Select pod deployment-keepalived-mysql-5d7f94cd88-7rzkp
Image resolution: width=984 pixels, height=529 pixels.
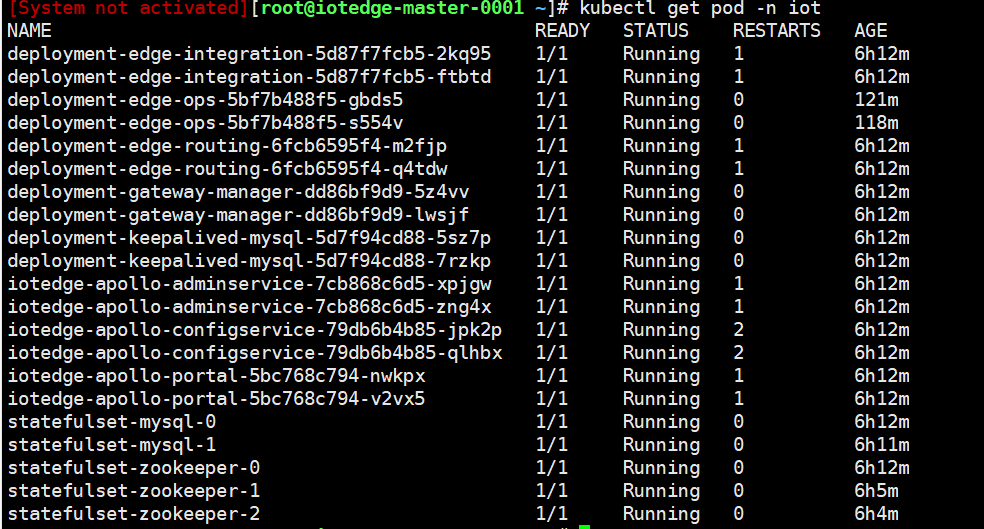[249, 261]
